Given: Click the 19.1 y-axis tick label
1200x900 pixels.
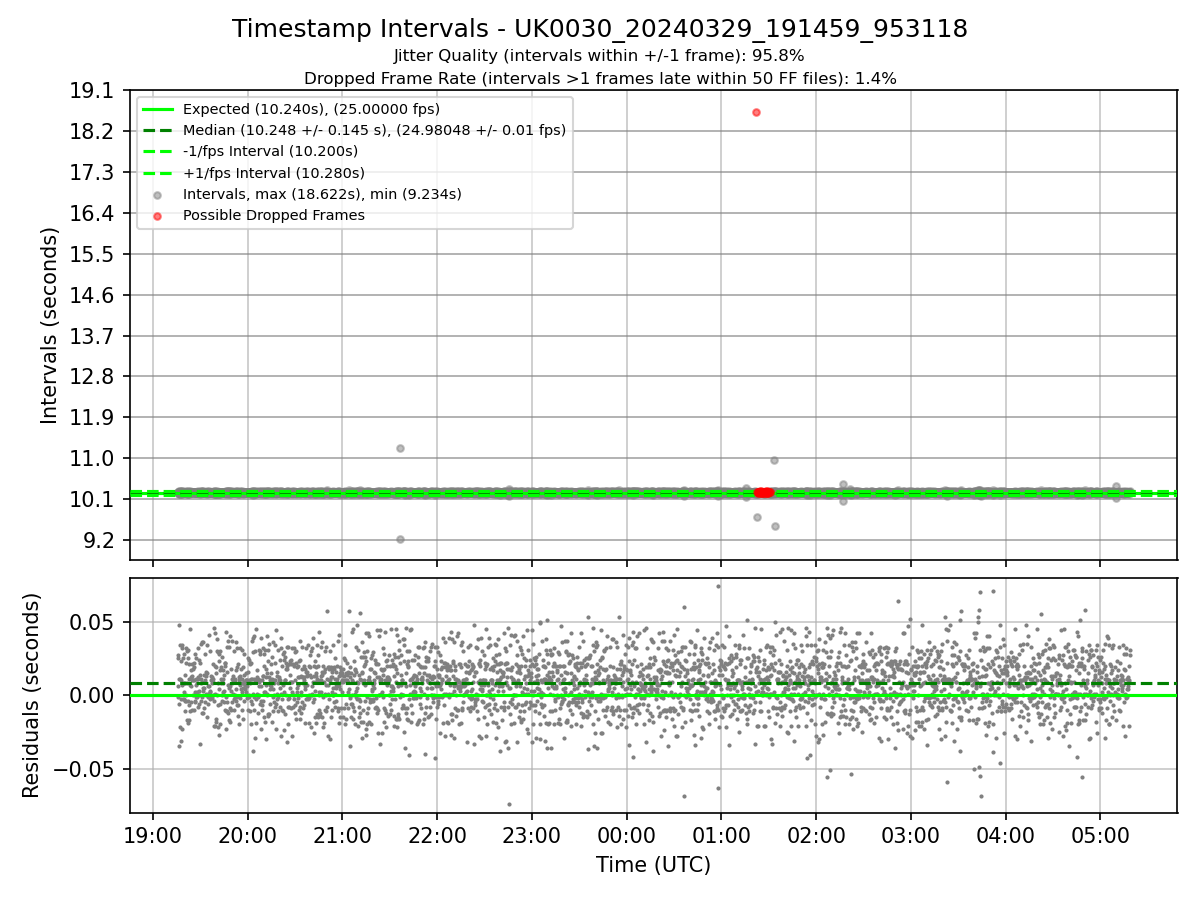Looking at the screenshot, I should click(93, 91).
